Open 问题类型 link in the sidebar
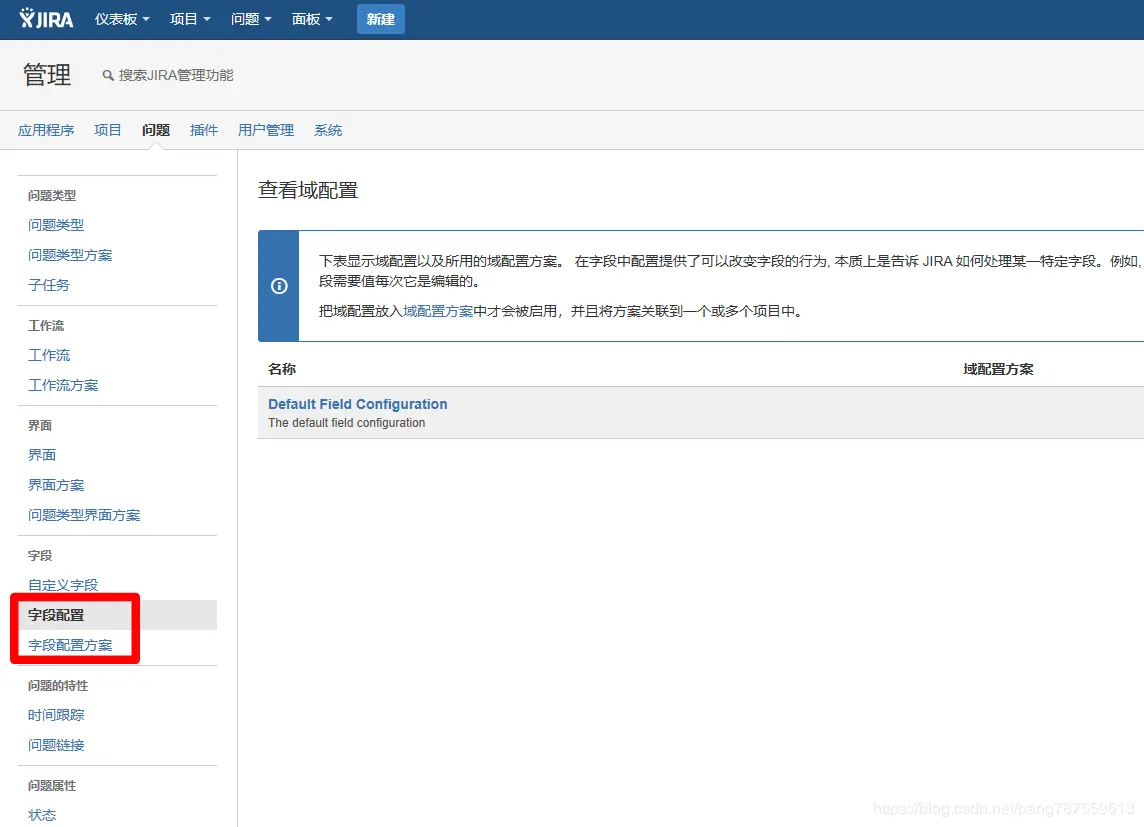This screenshot has height=827, width=1144. tap(56, 225)
